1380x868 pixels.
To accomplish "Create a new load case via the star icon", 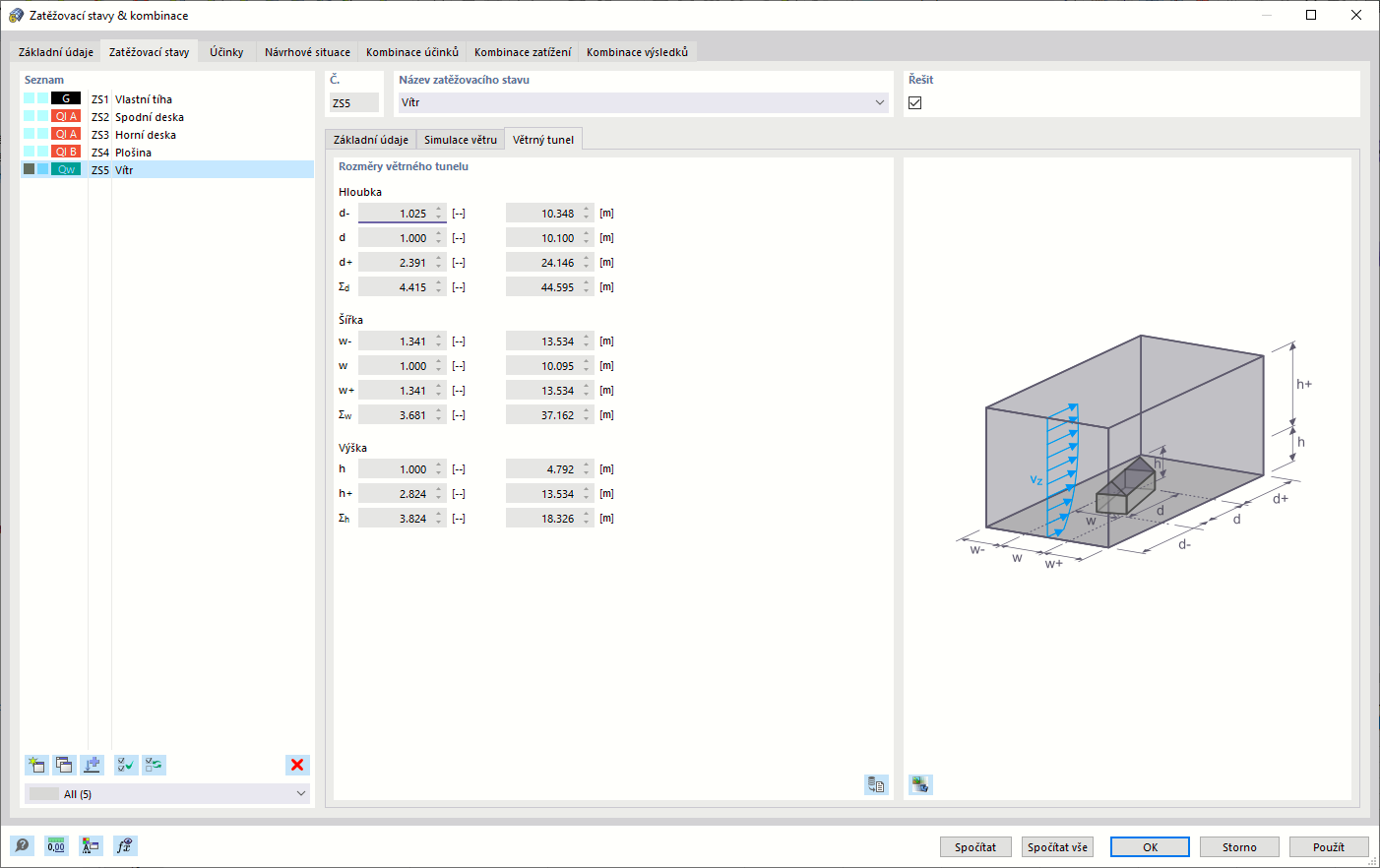I will (x=36, y=765).
